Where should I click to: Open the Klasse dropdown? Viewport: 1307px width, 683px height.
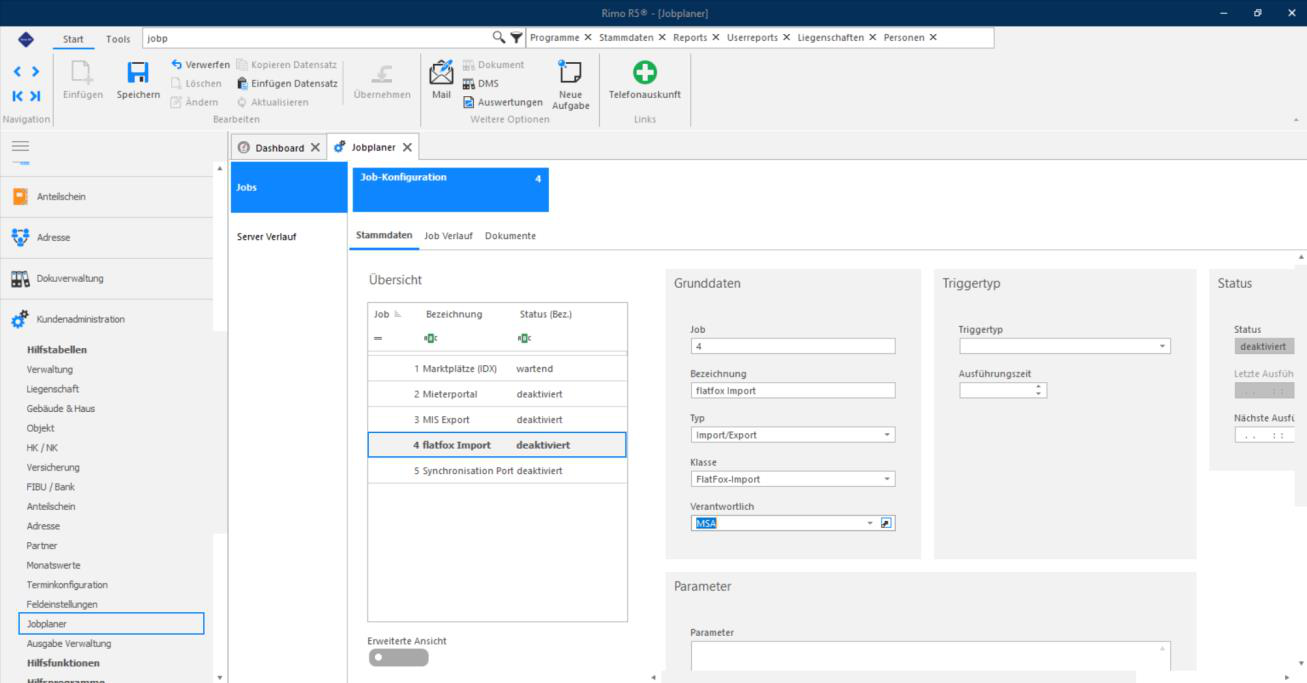point(887,479)
